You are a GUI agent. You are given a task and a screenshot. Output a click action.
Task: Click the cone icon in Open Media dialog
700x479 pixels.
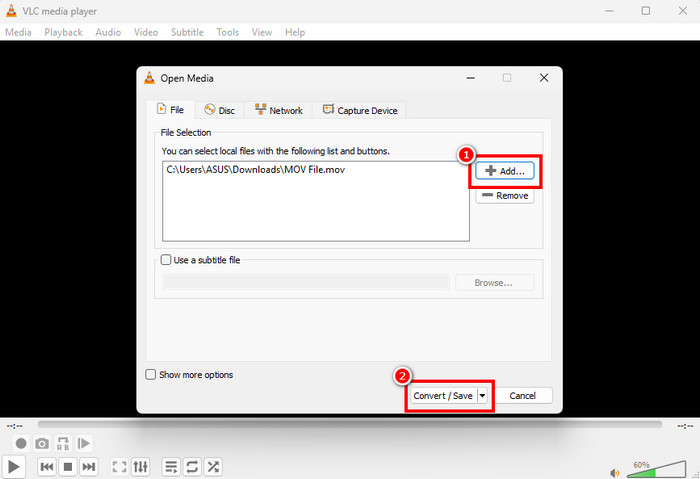[150, 78]
